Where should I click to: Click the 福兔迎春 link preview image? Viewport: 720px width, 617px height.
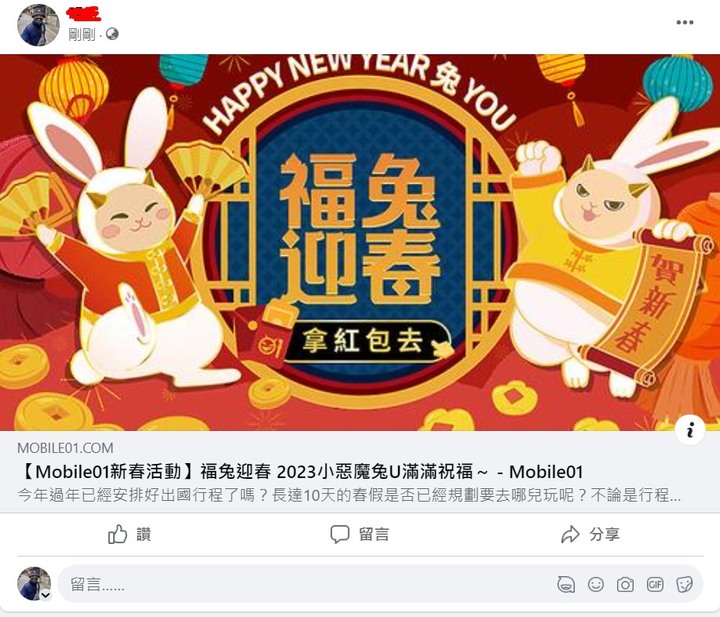(360, 242)
